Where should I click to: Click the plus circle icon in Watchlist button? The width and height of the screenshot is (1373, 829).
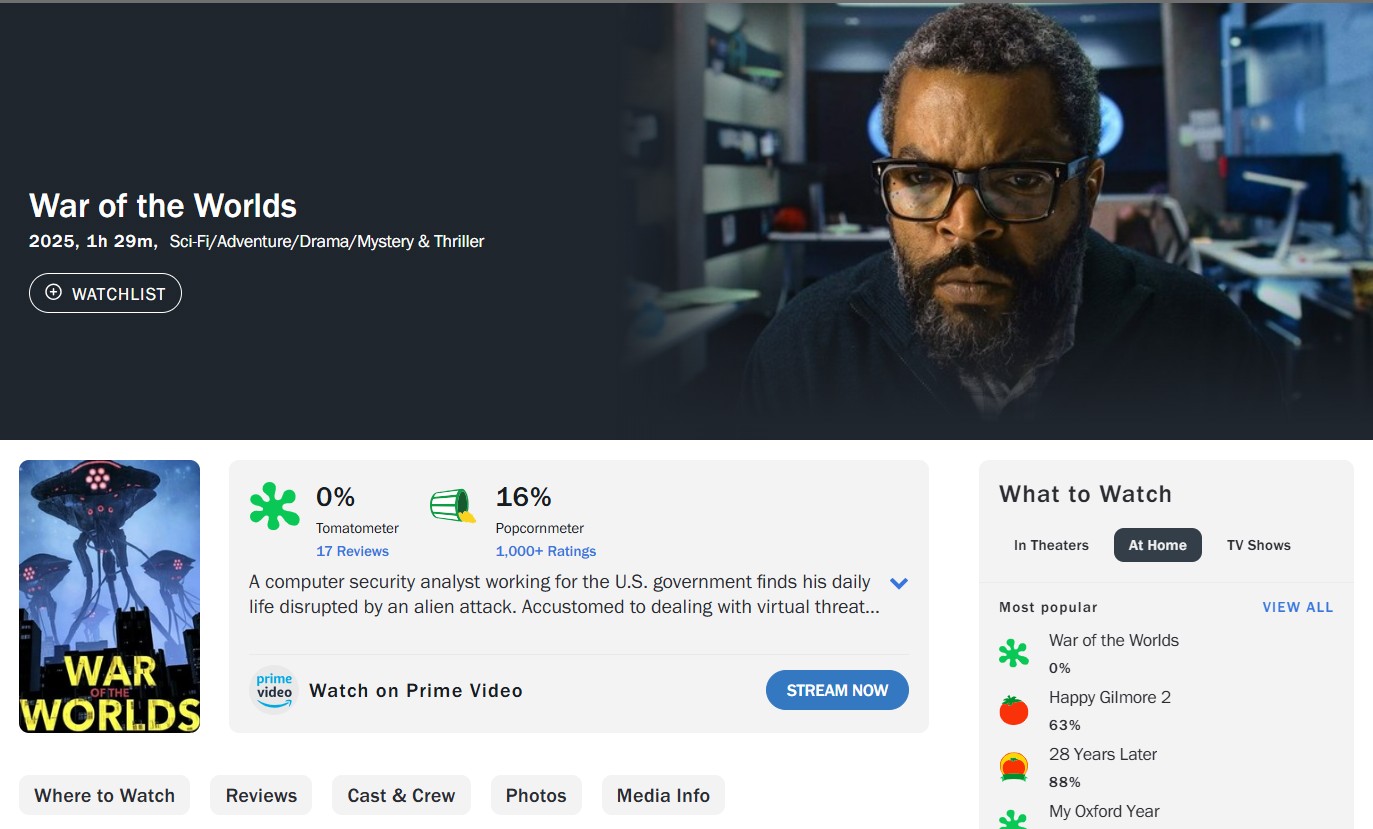pyautogui.click(x=54, y=293)
